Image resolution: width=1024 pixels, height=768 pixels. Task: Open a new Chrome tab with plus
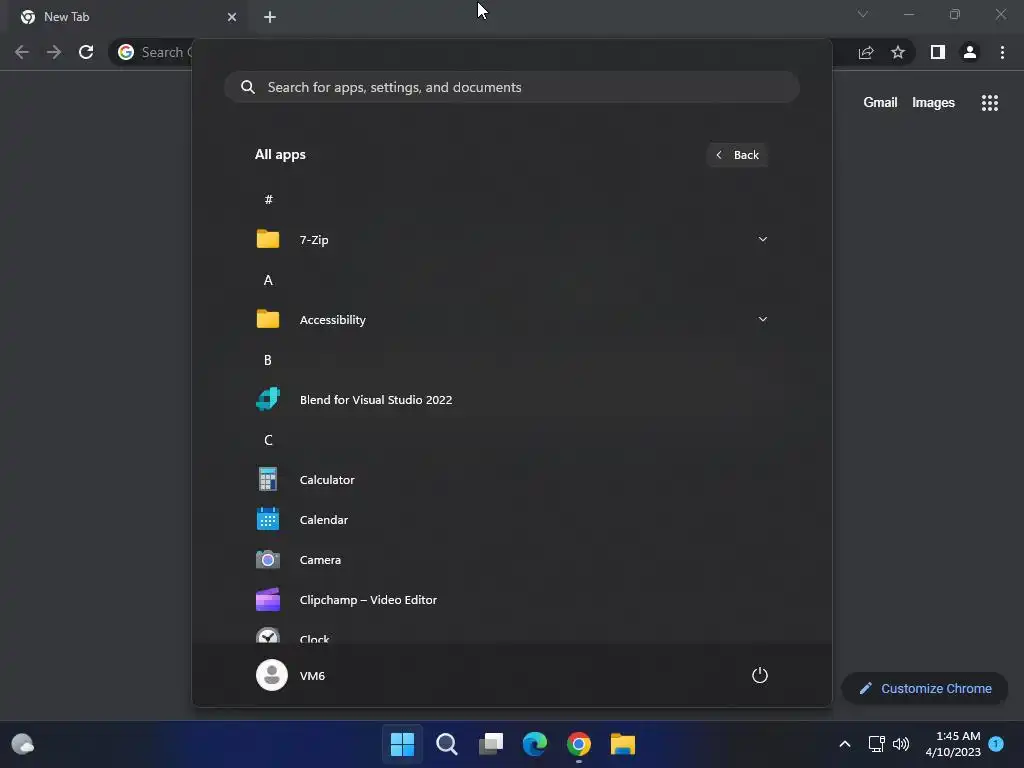click(x=270, y=17)
